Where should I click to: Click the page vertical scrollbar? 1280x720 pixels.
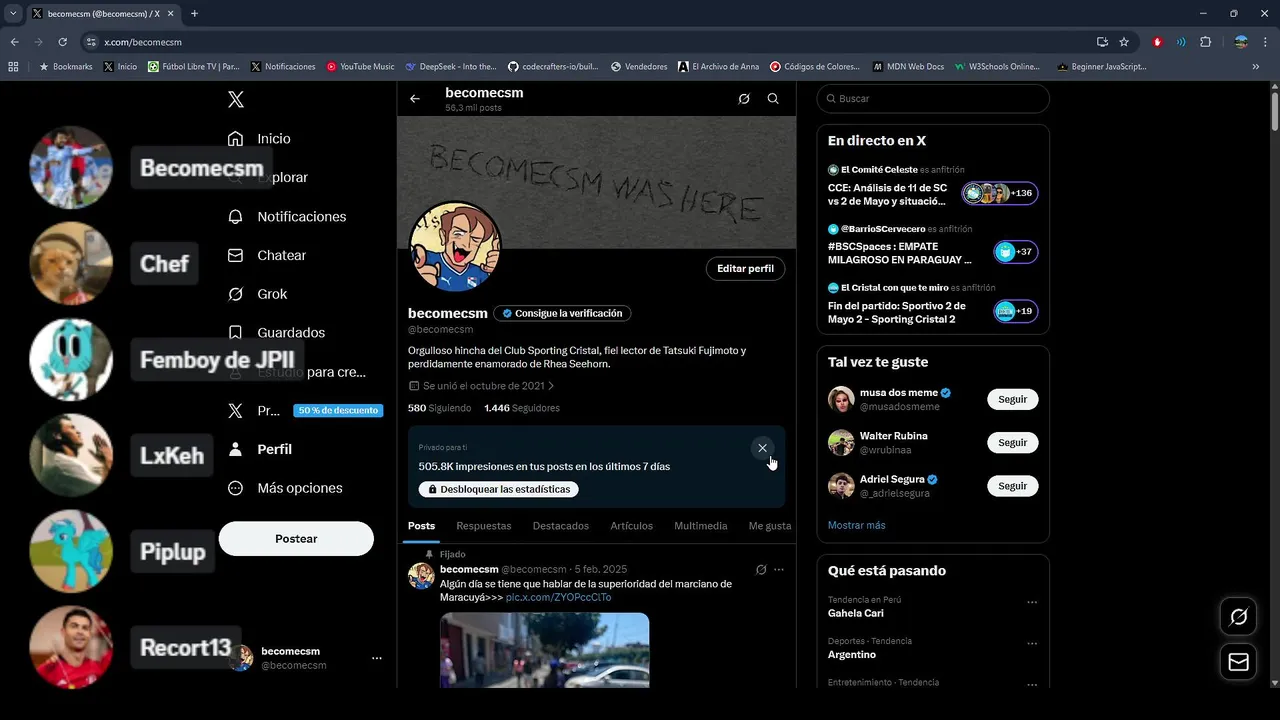coord(1274,110)
